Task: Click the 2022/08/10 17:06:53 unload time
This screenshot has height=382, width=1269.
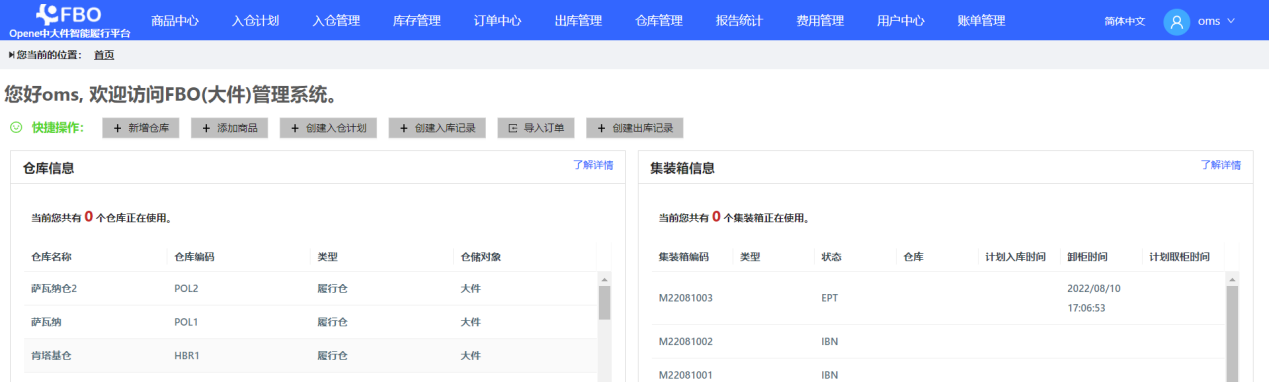Action: 1094,298
